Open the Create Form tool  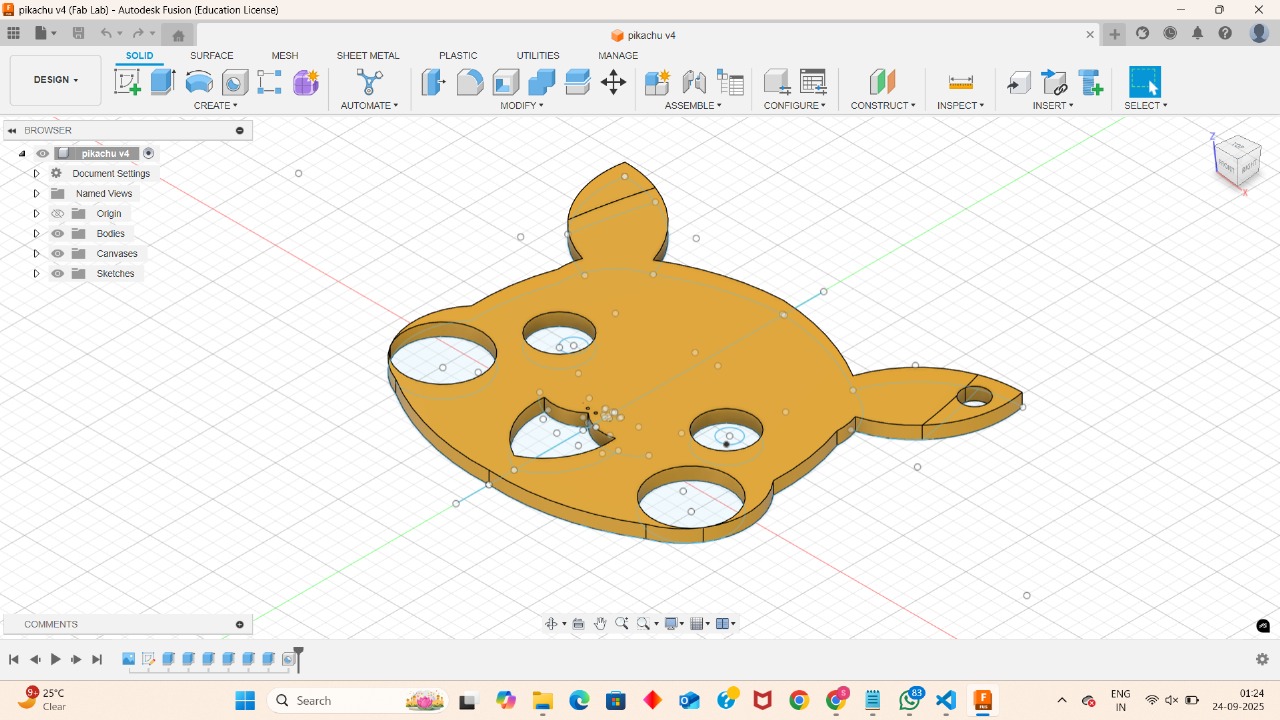tap(305, 83)
